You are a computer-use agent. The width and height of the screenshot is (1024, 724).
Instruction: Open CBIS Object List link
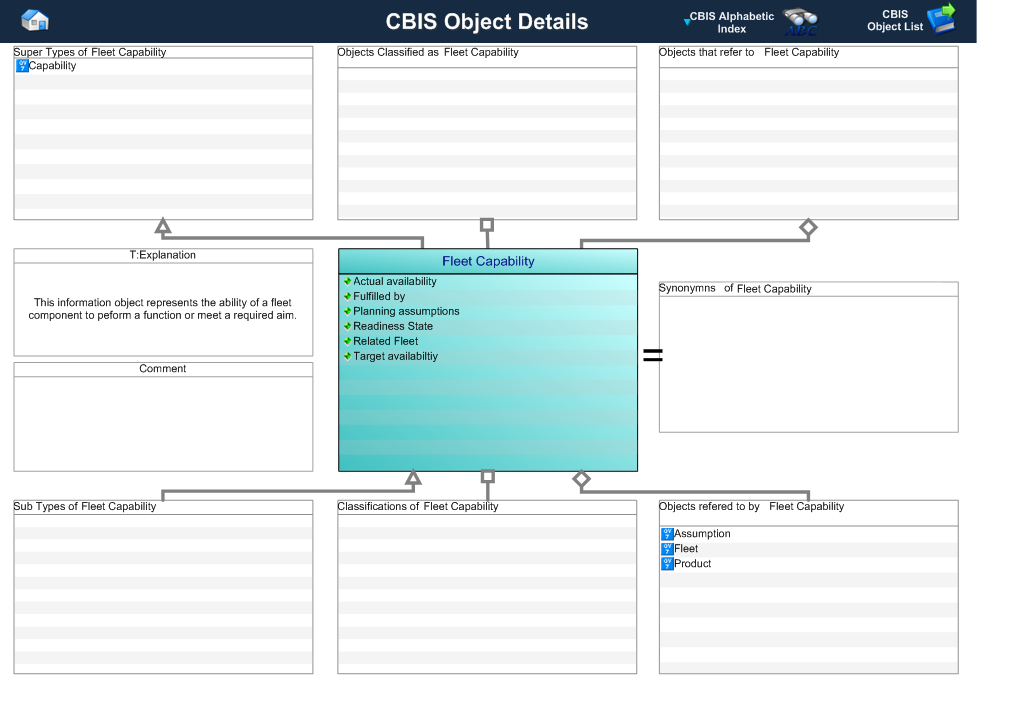(895, 20)
